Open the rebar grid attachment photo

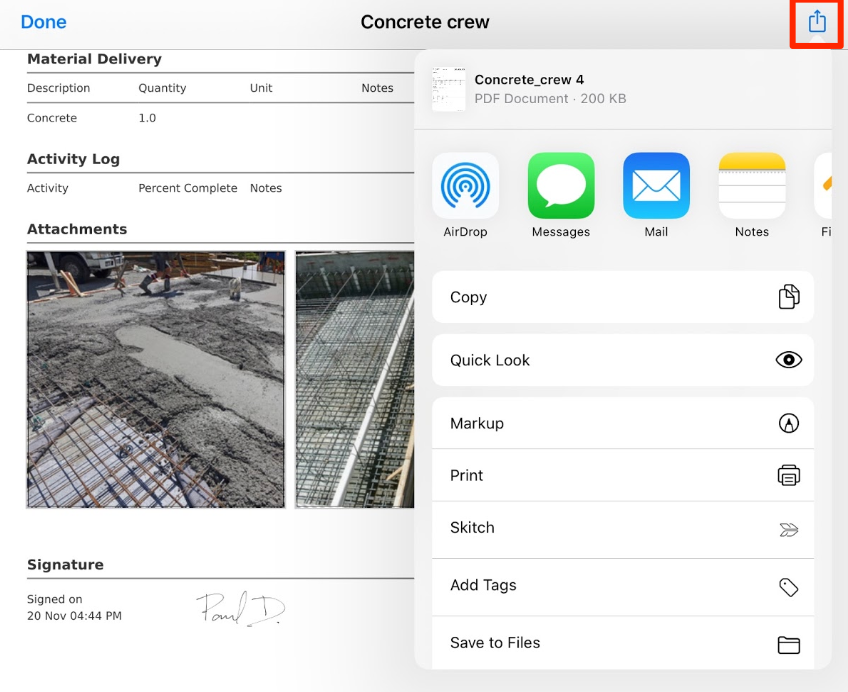coord(355,379)
